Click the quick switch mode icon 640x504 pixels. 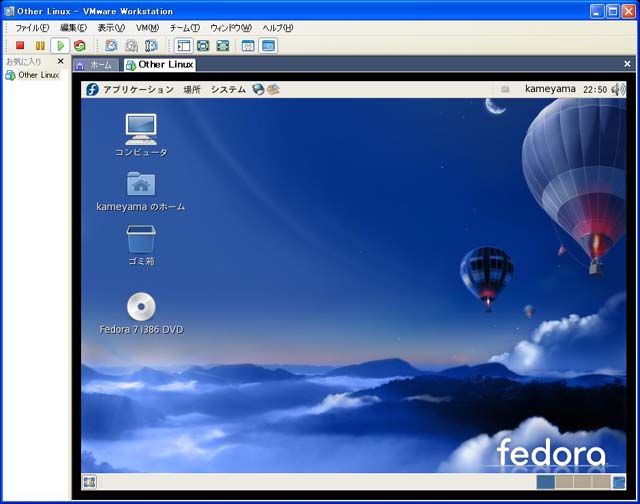tap(223, 45)
